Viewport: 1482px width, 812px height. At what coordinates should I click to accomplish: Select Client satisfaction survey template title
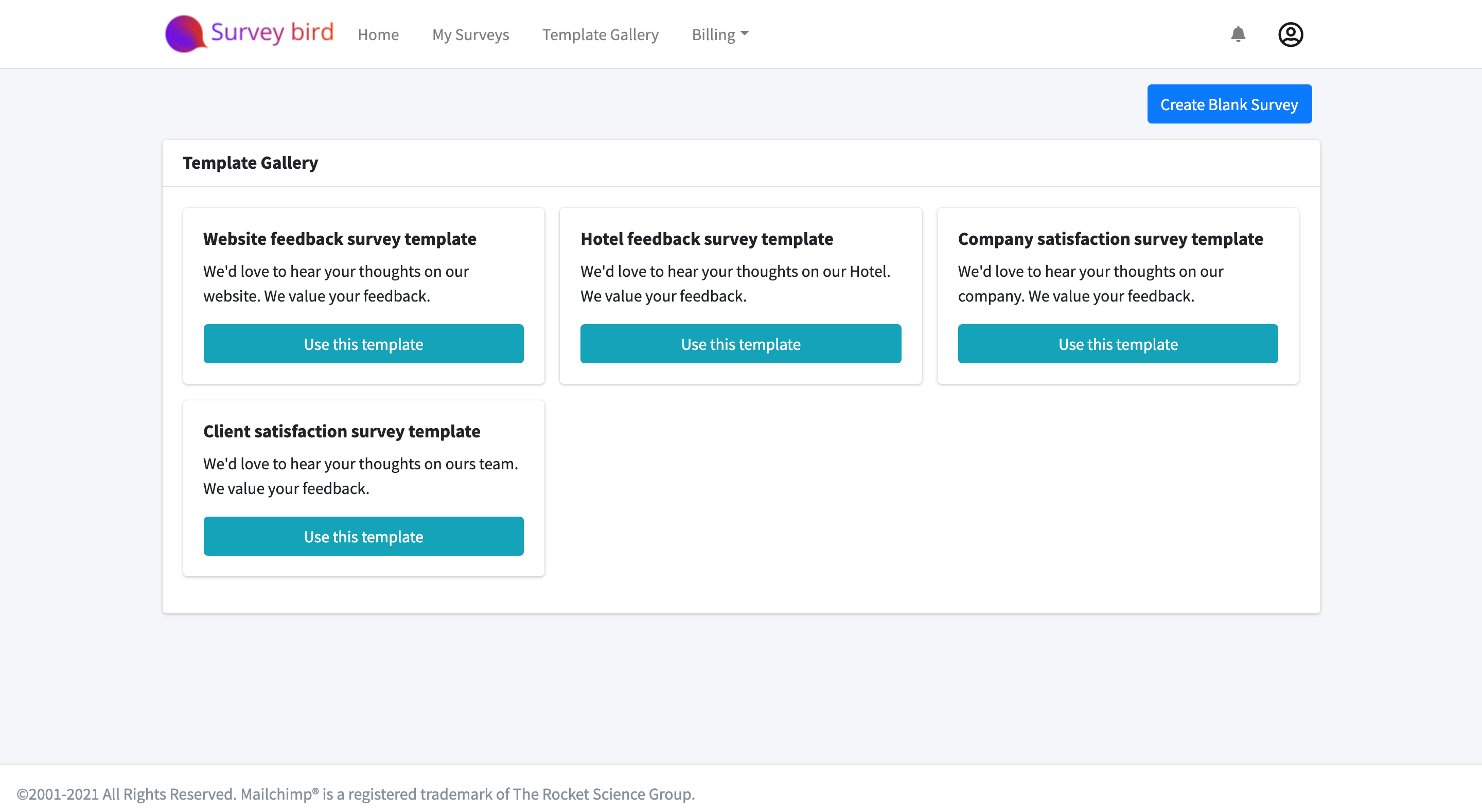(x=341, y=431)
